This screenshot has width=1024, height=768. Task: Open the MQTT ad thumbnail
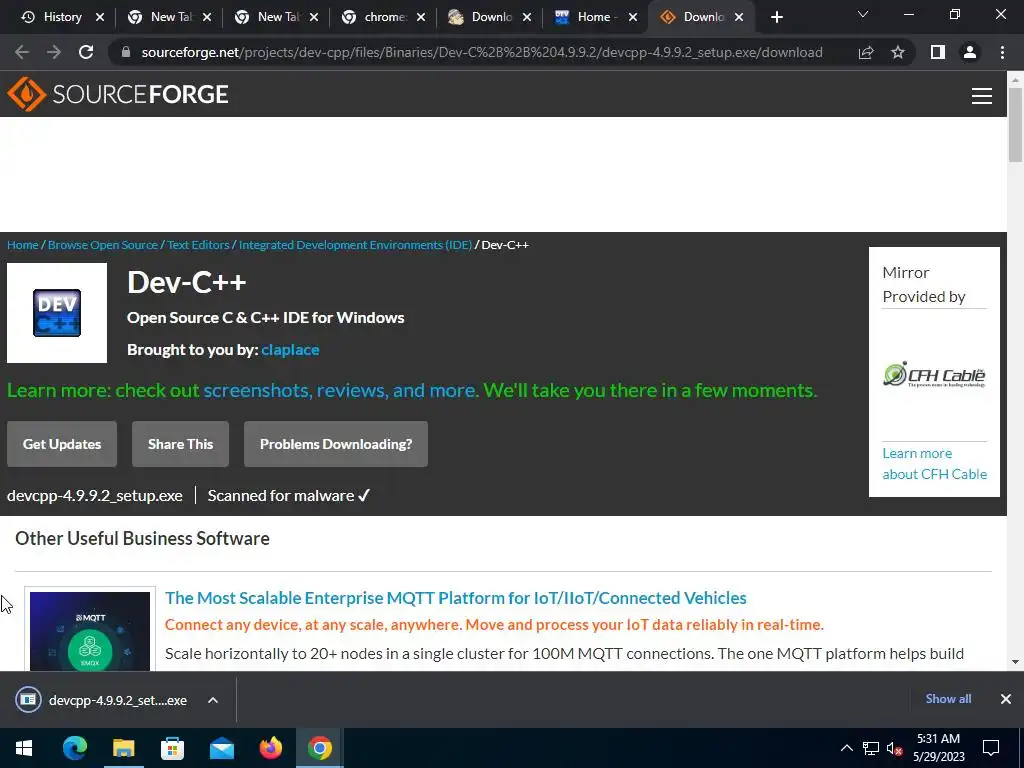point(90,631)
